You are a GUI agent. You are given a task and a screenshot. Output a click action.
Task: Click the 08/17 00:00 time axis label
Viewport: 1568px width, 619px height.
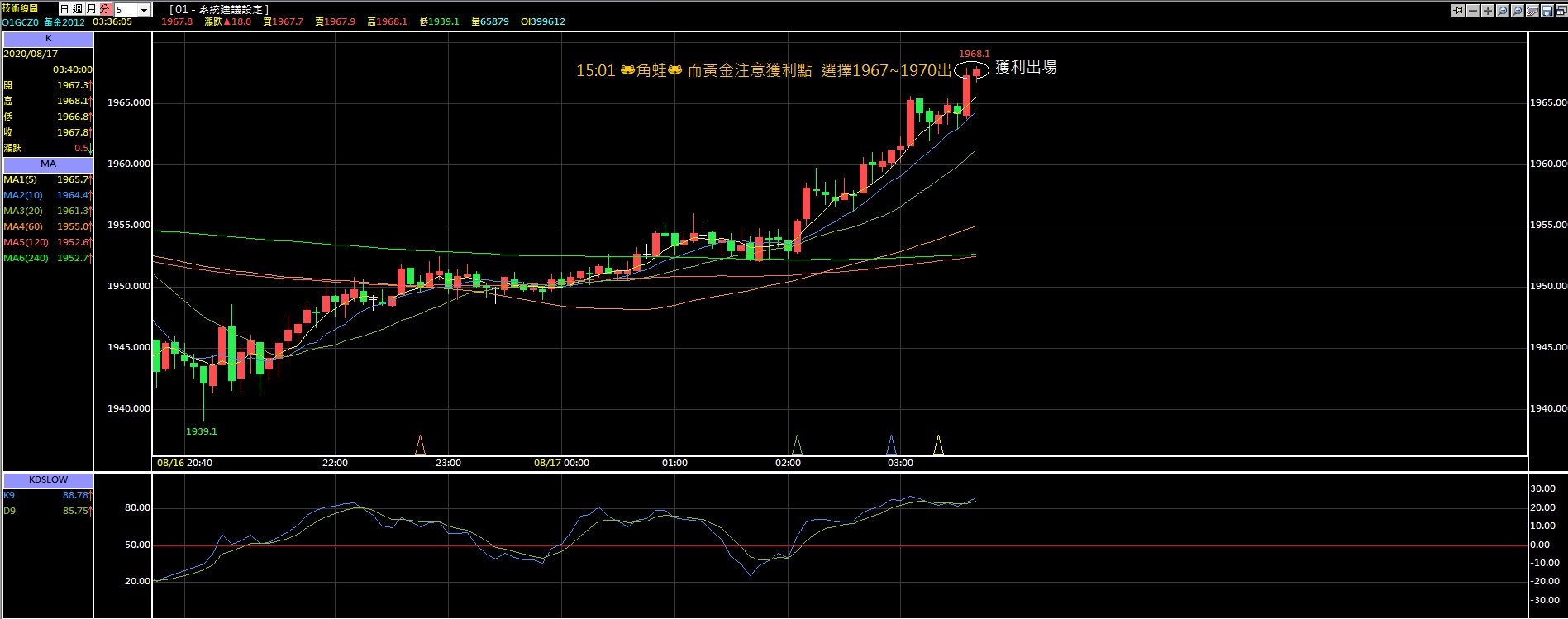561,463
